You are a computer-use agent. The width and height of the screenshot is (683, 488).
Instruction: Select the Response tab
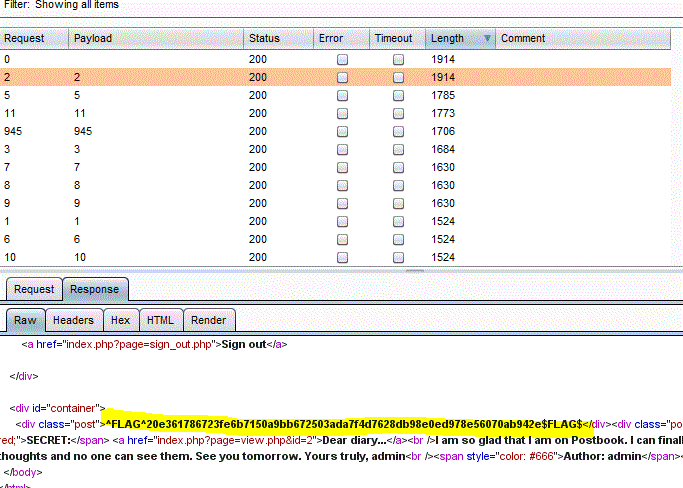tap(94, 289)
